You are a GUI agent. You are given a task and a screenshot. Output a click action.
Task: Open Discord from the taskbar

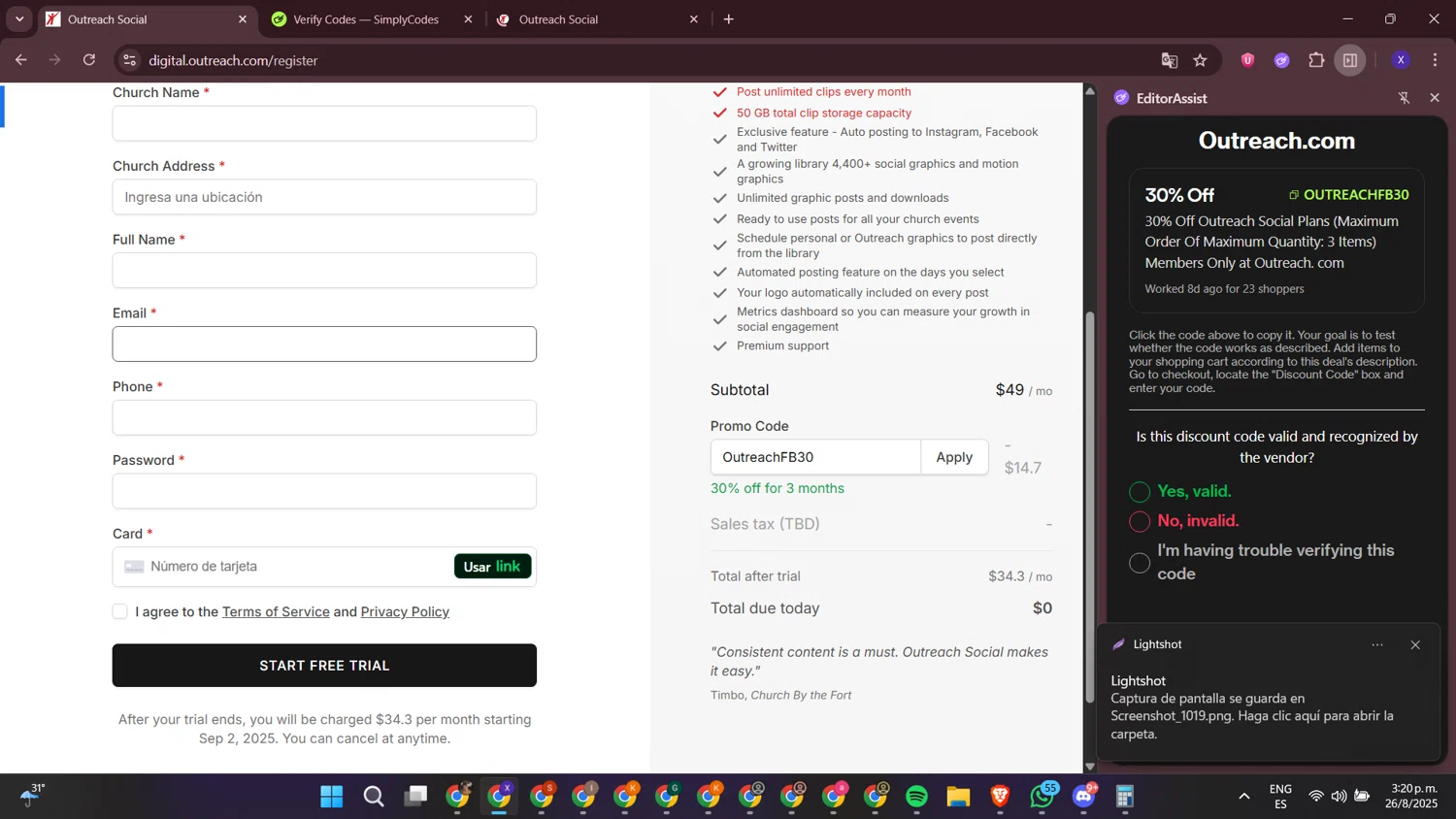(x=1084, y=797)
